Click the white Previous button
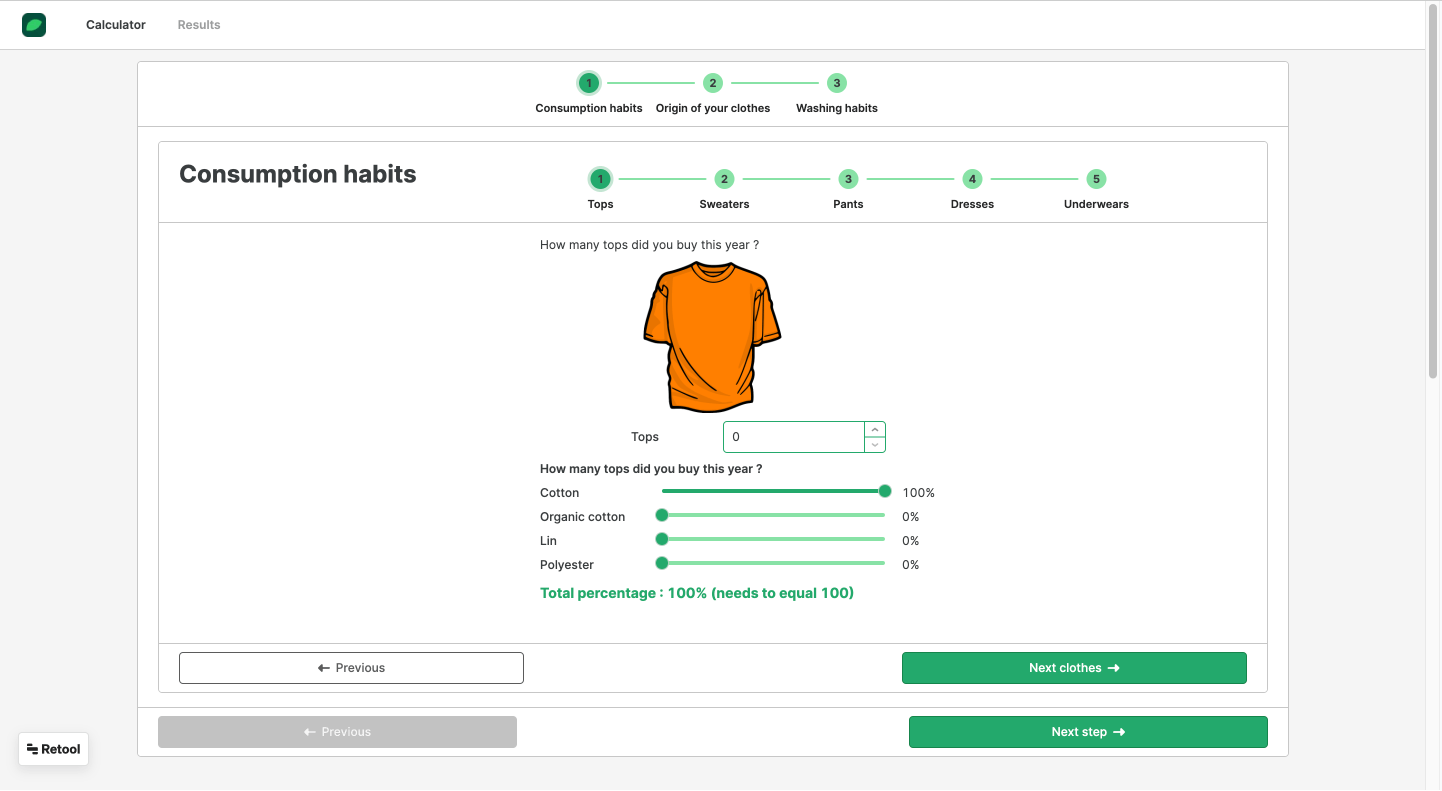 tap(351, 668)
